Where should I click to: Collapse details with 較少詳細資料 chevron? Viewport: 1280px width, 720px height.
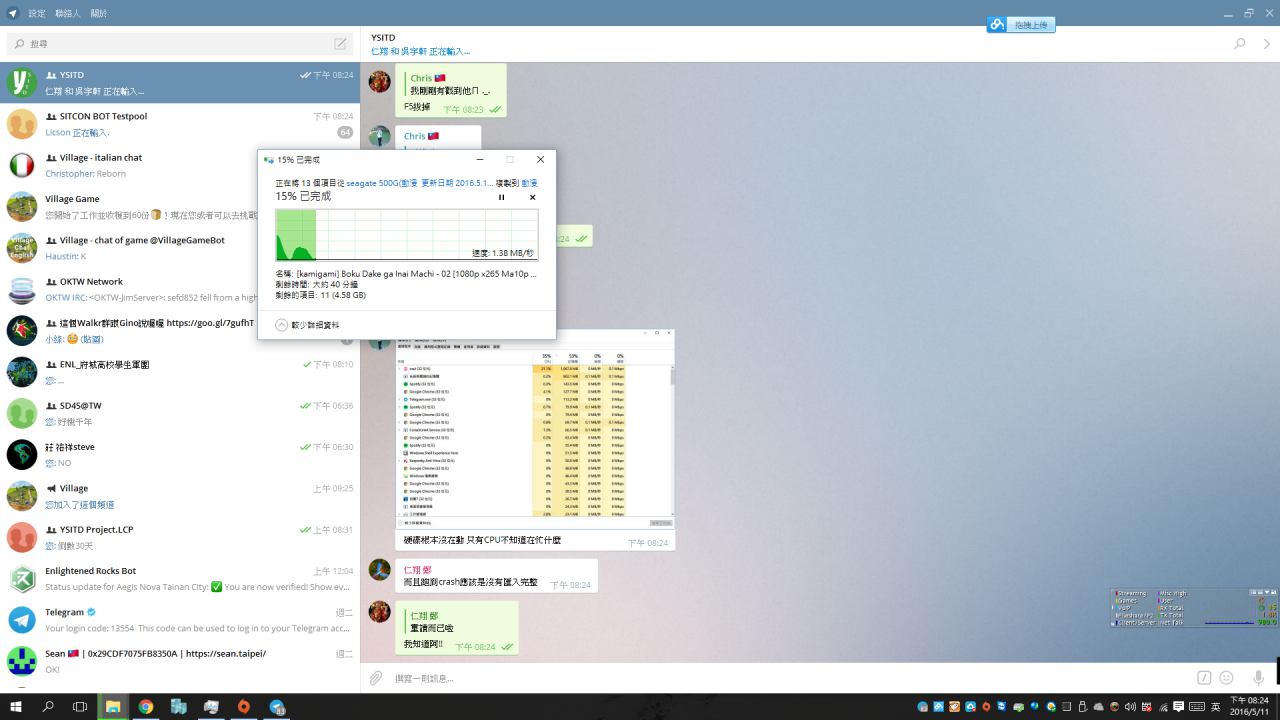pyautogui.click(x=282, y=325)
